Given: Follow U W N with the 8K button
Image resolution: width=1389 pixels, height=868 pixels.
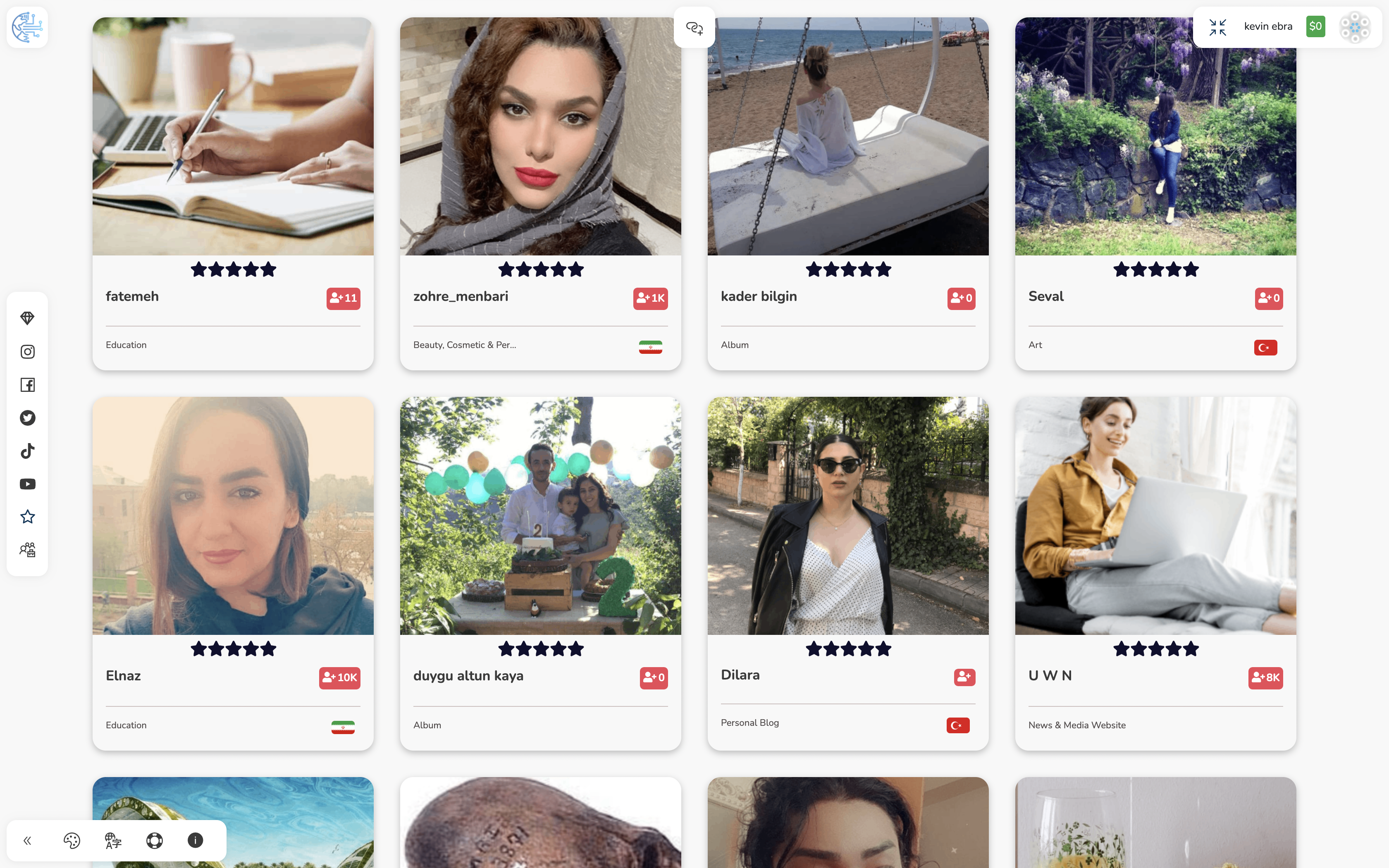Looking at the screenshot, I should point(1265,677).
